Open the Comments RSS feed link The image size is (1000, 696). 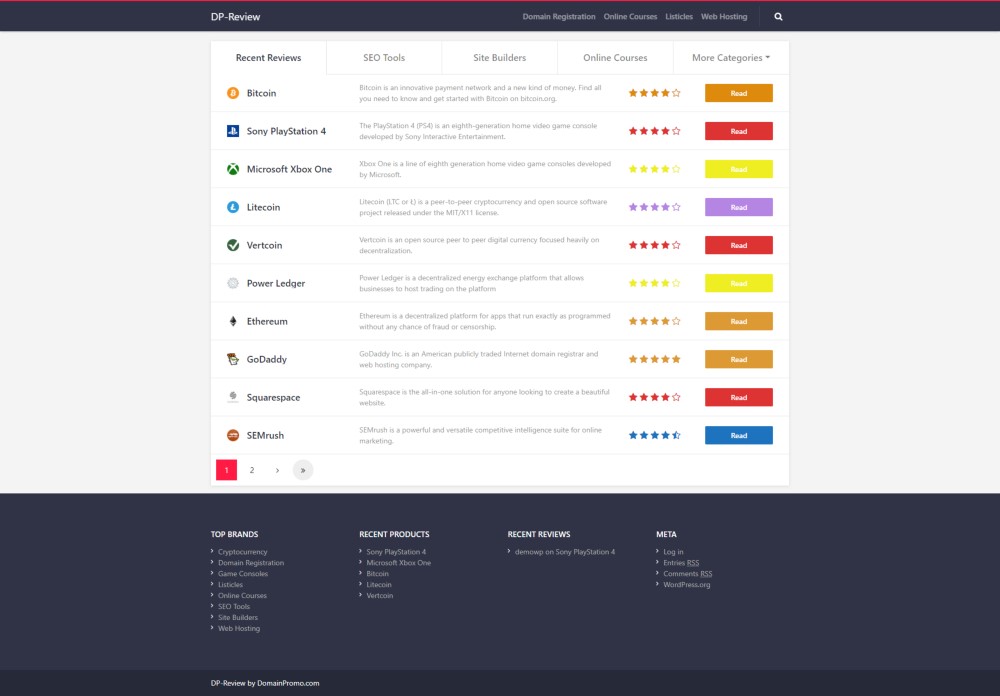click(x=688, y=574)
